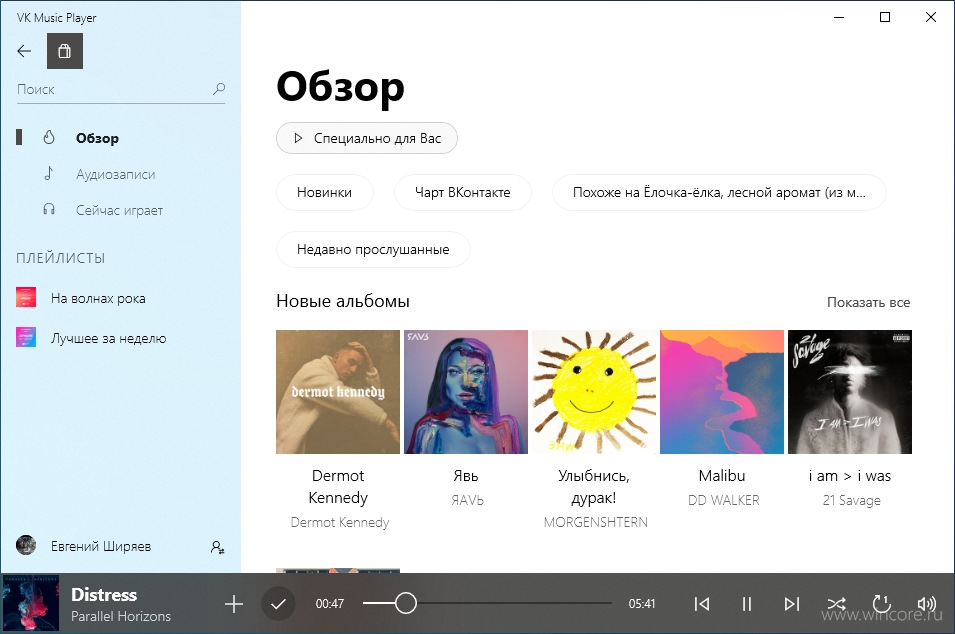This screenshot has width=955, height=634.
Task: Open the Malibu album cover
Action: click(722, 392)
